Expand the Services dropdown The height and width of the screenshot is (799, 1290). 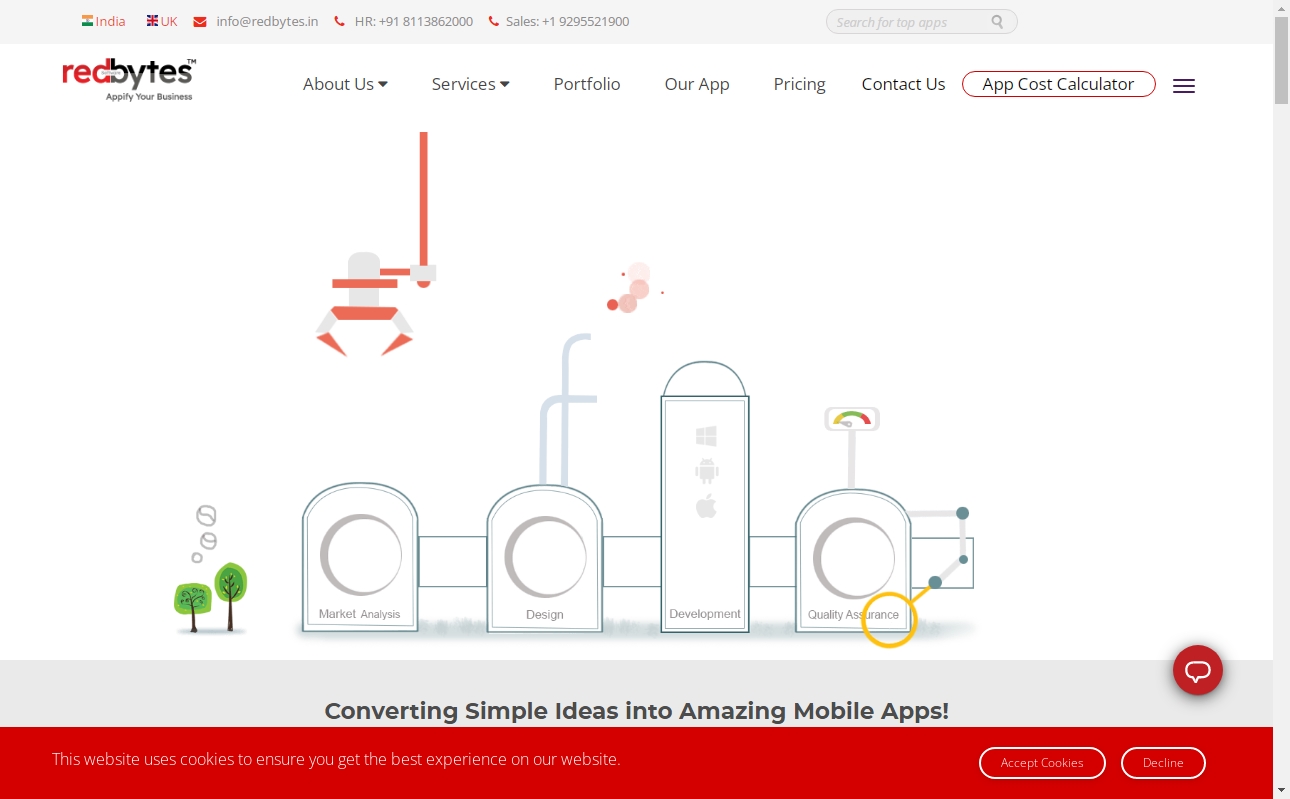pyautogui.click(x=470, y=84)
